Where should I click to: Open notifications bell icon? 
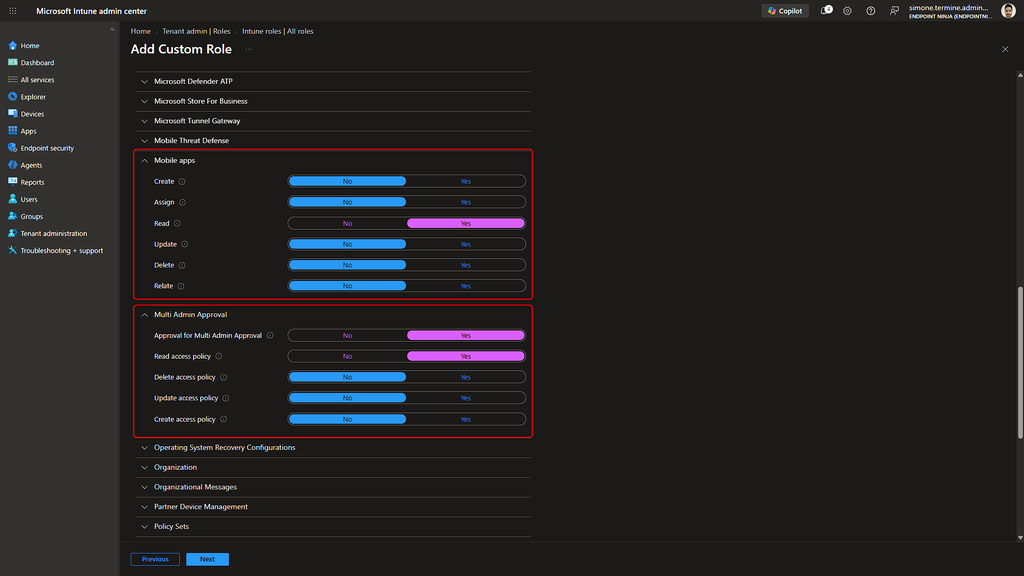[x=826, y=10]
